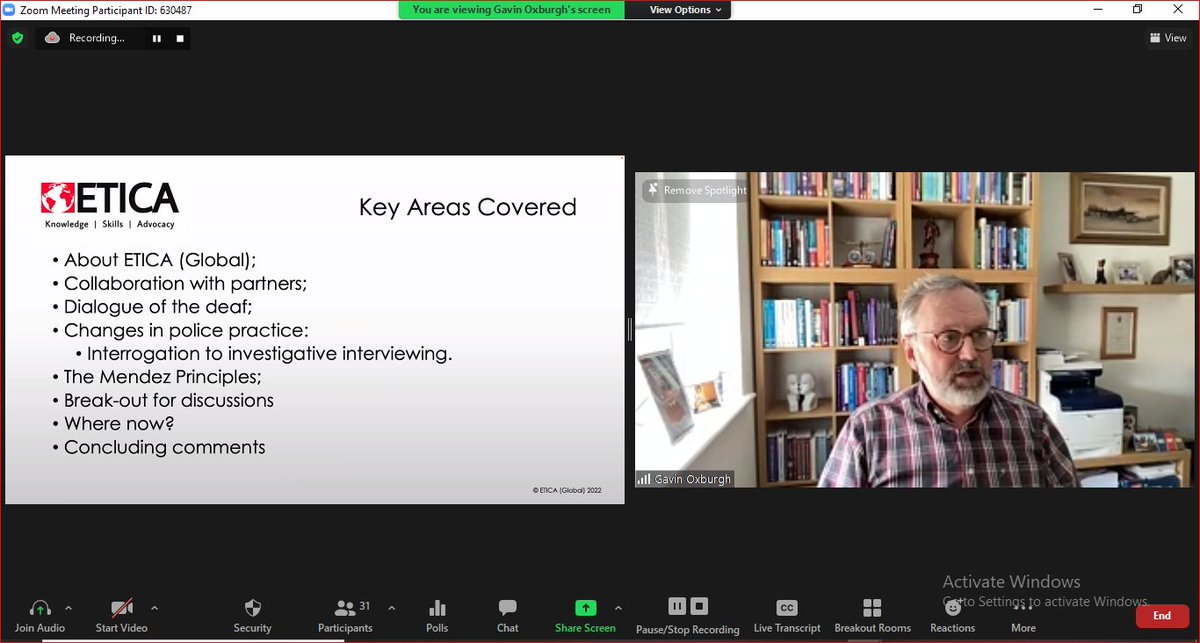Click the 'About ETICA (Global);' bullet
The height and width of the screenshot is (643, 1200).
pos(160,260)
